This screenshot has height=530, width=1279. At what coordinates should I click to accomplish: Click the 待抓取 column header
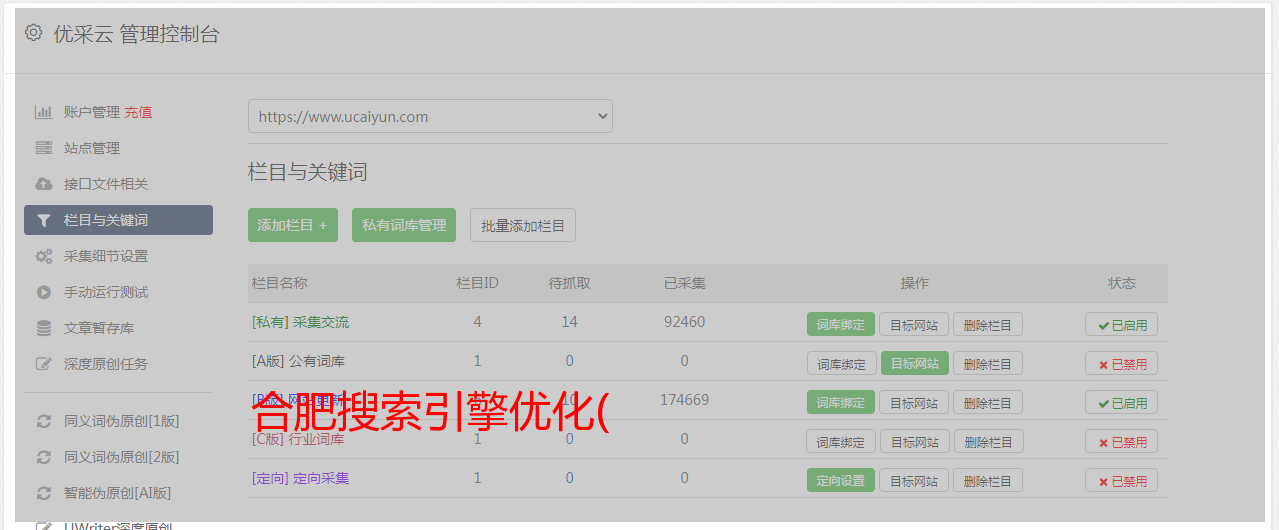[x=569, y=283]
